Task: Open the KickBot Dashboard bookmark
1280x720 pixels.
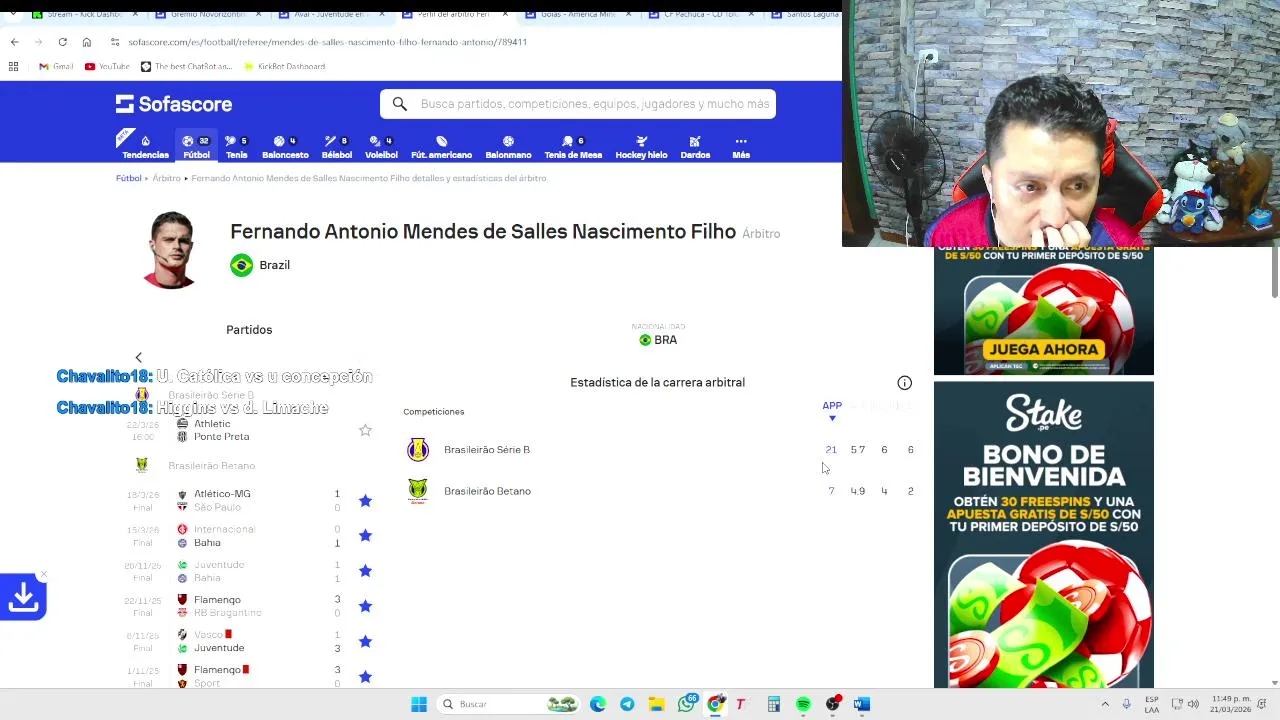Action: pos(284,66)
